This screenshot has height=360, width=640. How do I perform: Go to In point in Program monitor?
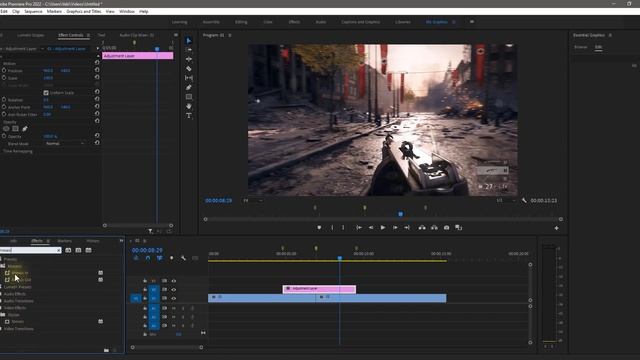pos(359,228)
